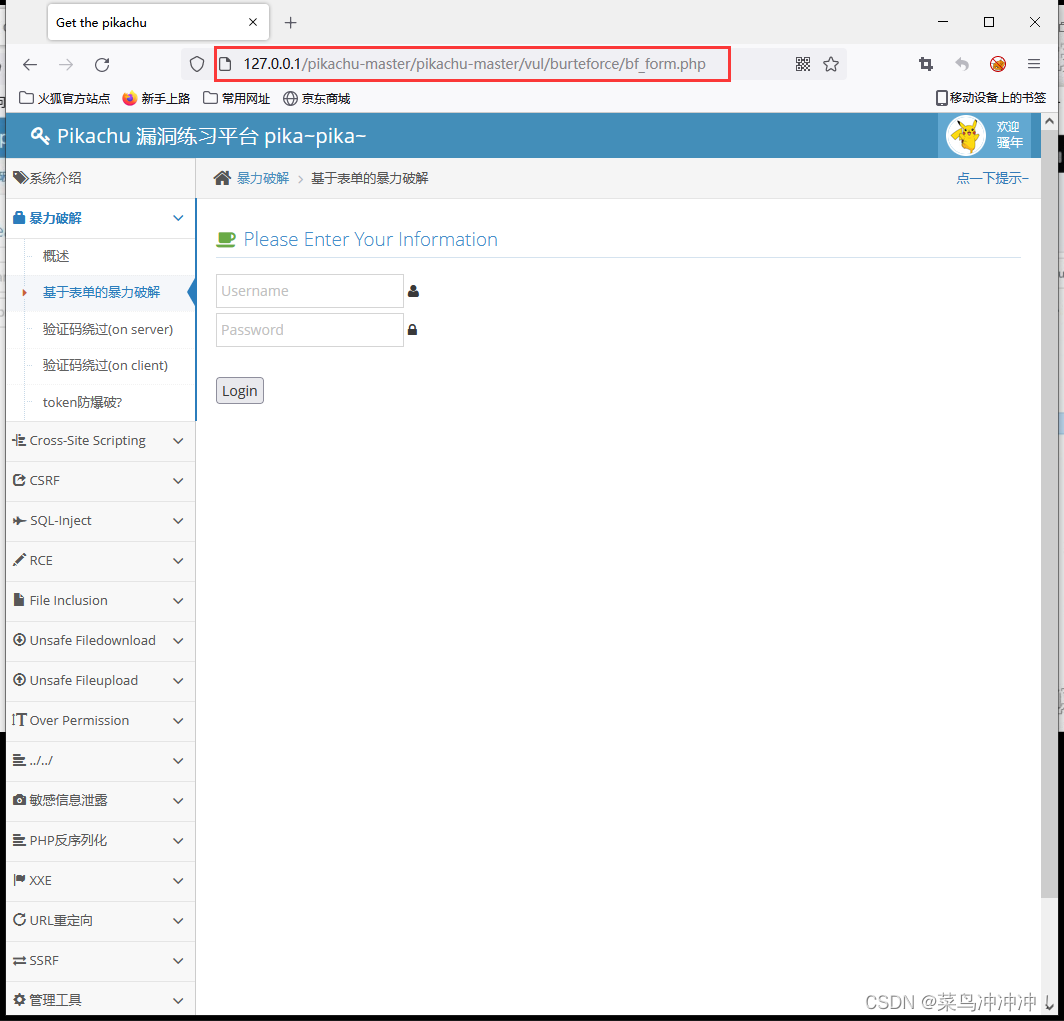Viewport: 1064px width, 1021px height.
Task: Click the Pikachu avatar image in header
Action: (x=966, y=136)
